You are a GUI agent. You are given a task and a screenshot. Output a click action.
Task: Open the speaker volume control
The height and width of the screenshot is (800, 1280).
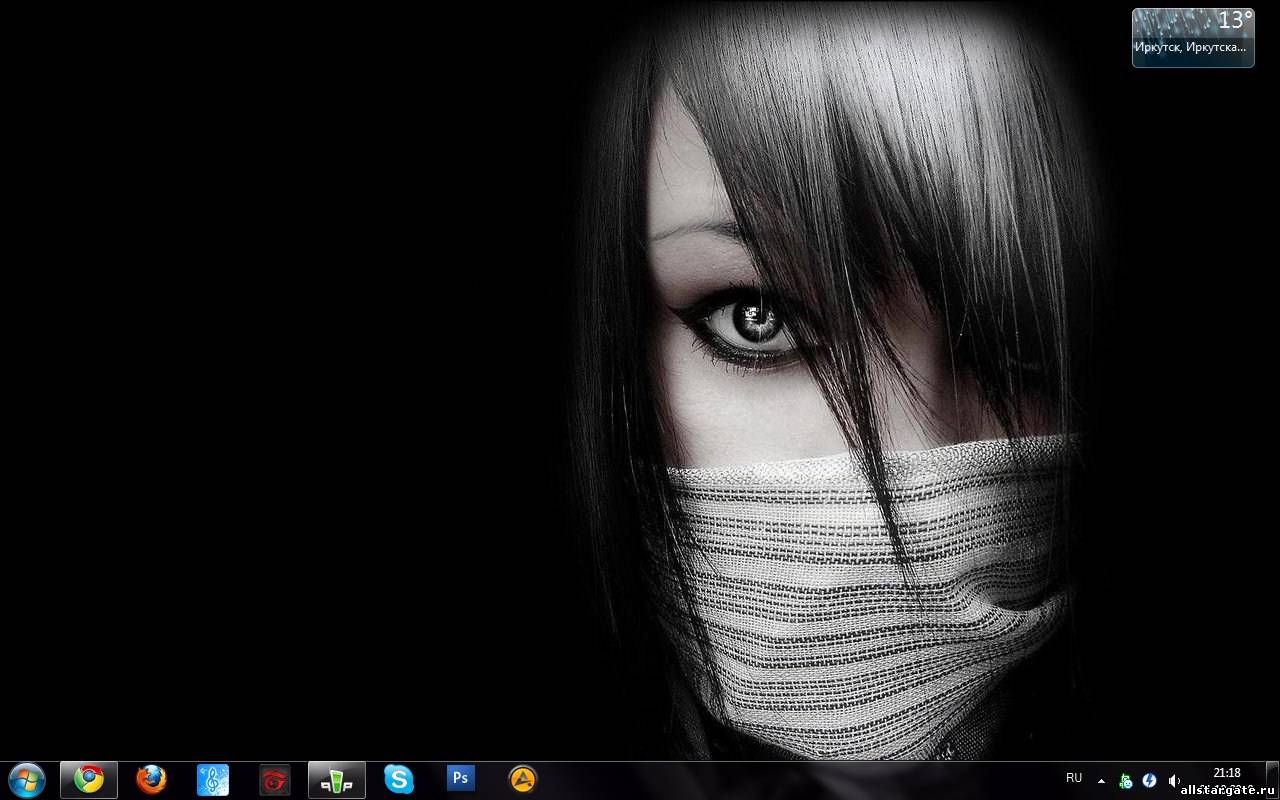click(x=1174, y=780)
